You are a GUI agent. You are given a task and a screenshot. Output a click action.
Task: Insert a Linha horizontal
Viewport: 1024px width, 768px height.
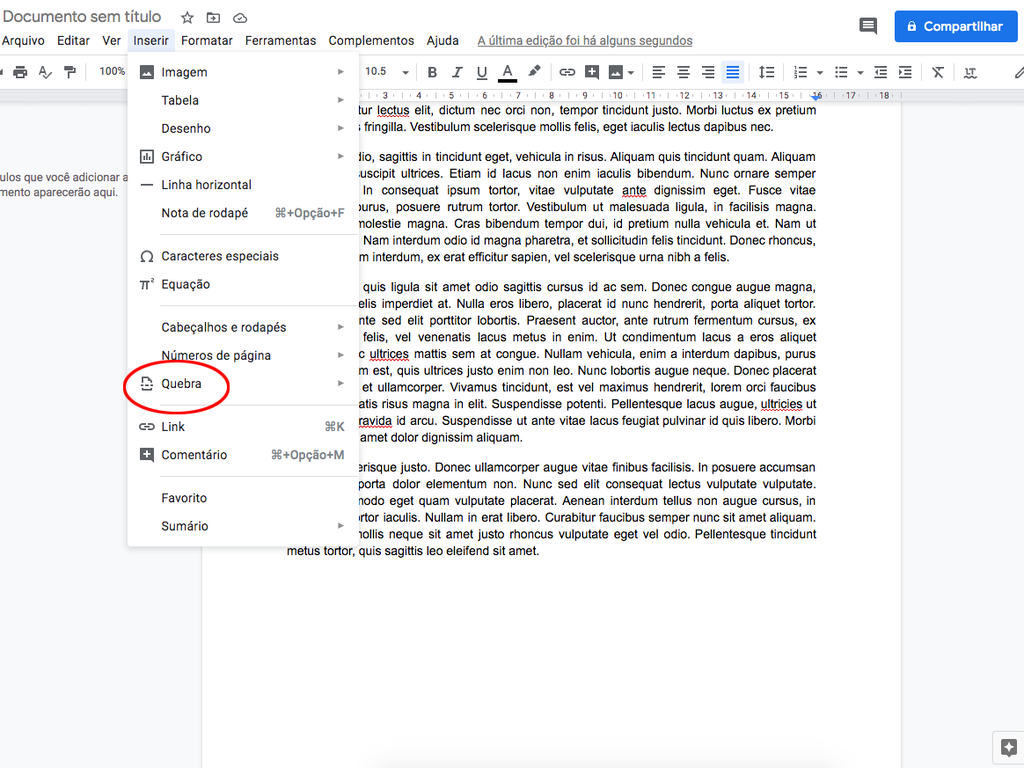[x=243, y=184]
